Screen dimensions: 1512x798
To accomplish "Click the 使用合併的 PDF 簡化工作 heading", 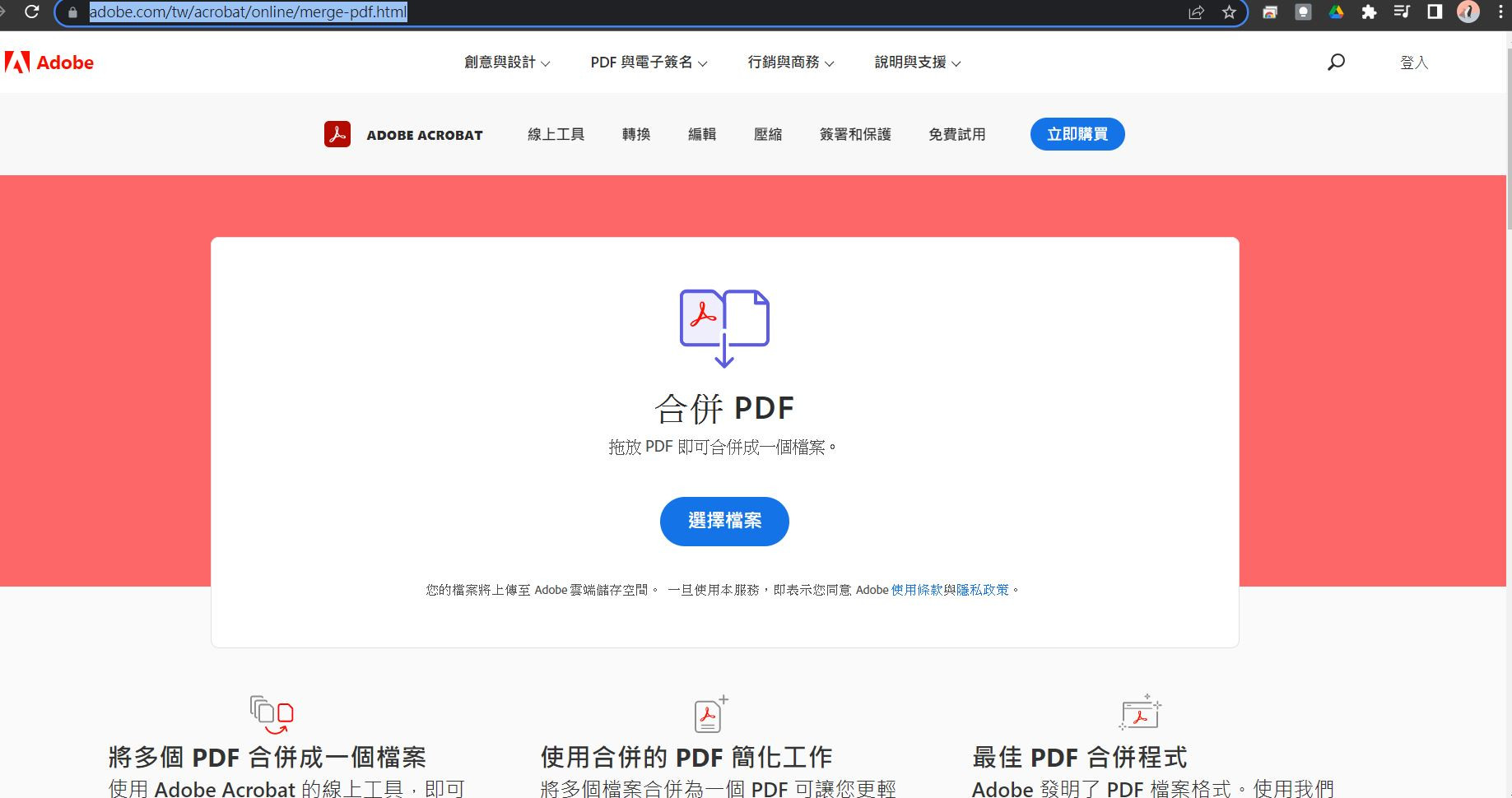I will 686,757.
